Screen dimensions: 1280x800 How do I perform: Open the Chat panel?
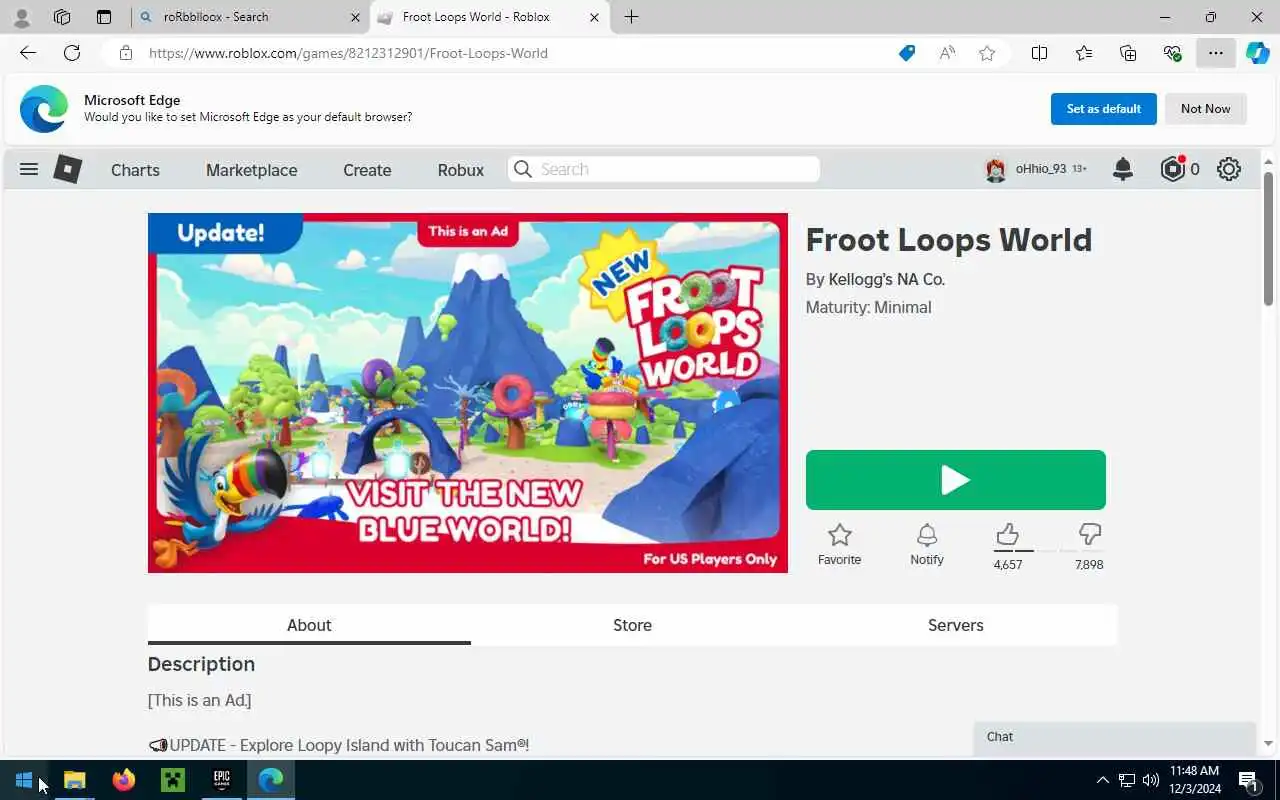tap(1114, 737)
